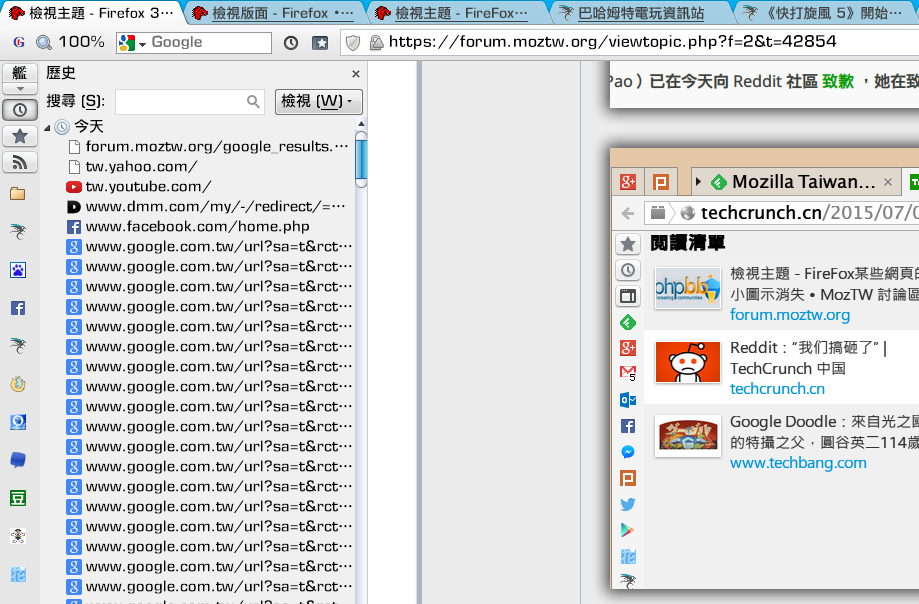
Task: Open tw.youtube.com from history list
Action: (x=148, y=187)
